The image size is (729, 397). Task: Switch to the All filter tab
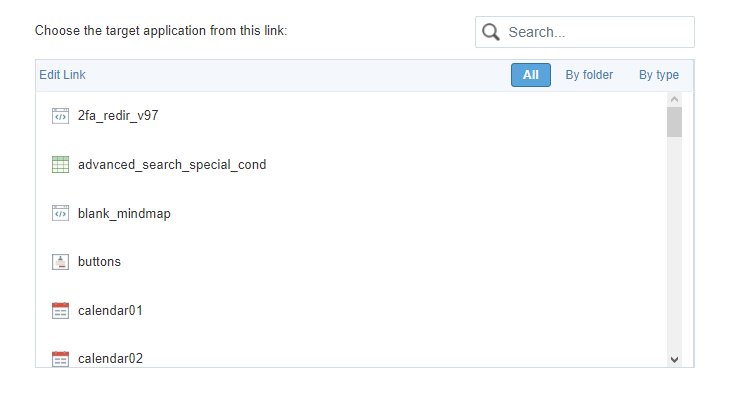click(531, 75)
